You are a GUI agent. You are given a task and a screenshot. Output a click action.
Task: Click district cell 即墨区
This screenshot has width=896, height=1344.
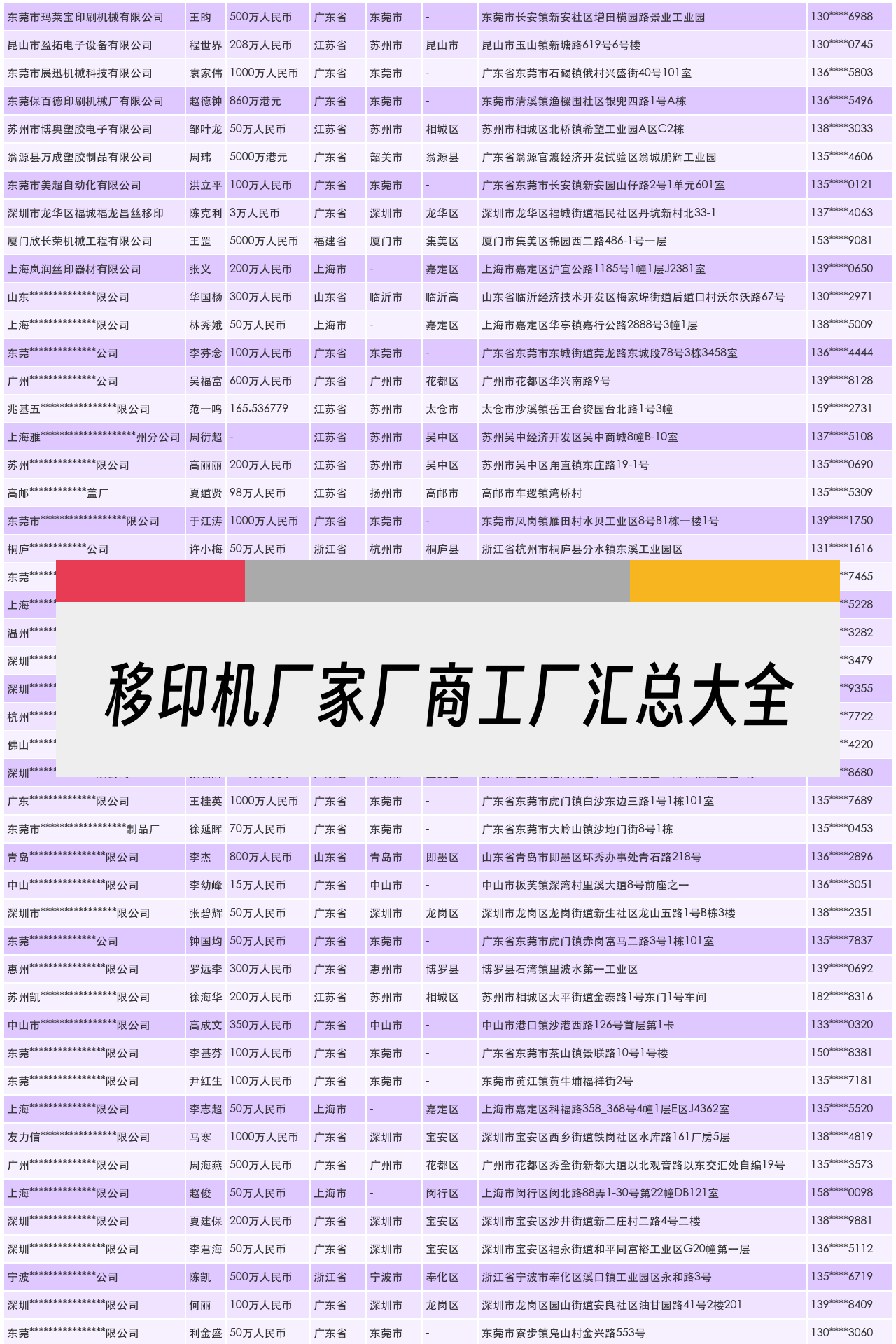pyautogui.click(x=442, y=857)
